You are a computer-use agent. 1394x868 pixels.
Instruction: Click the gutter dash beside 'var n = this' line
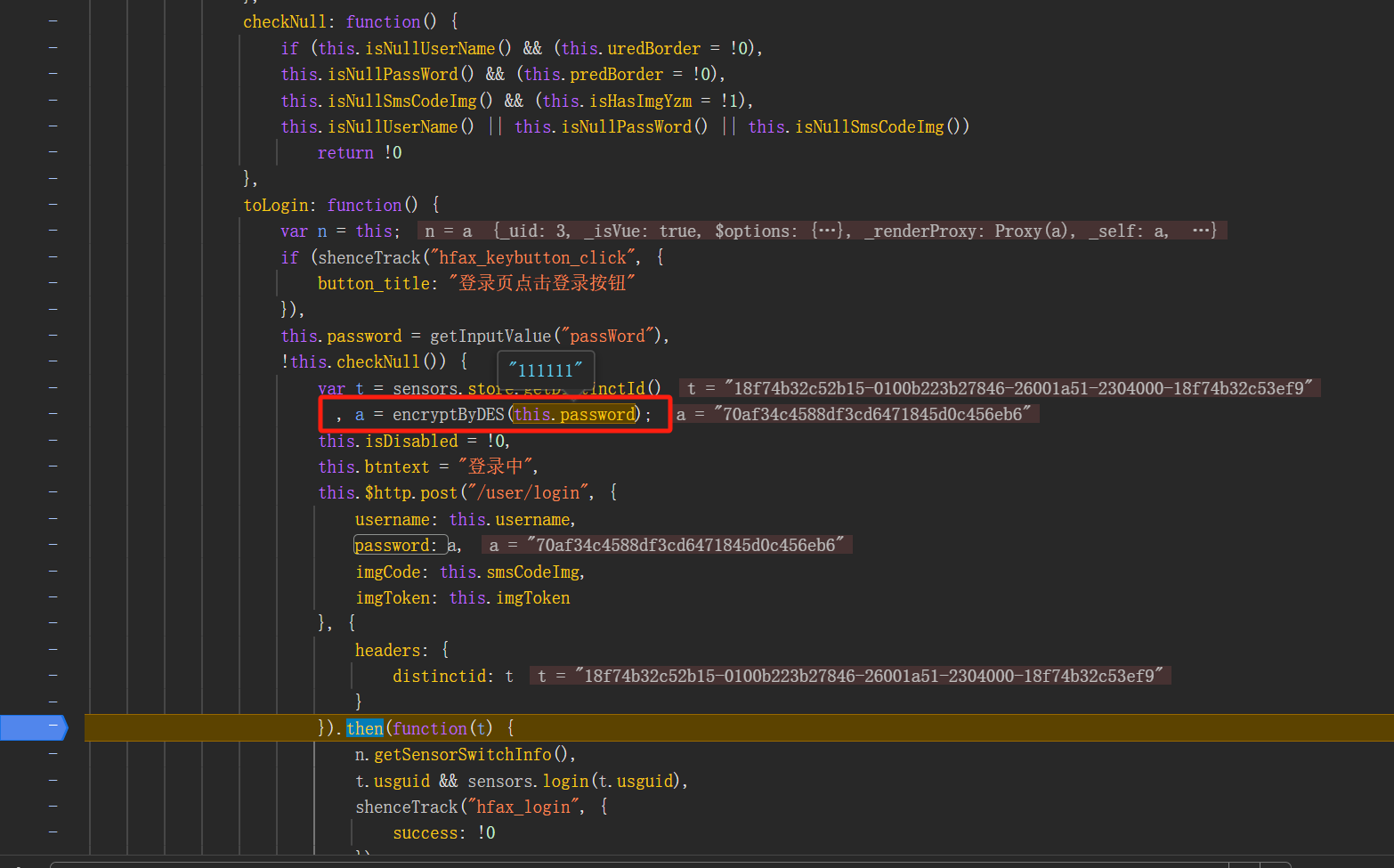tap(53, 230)
